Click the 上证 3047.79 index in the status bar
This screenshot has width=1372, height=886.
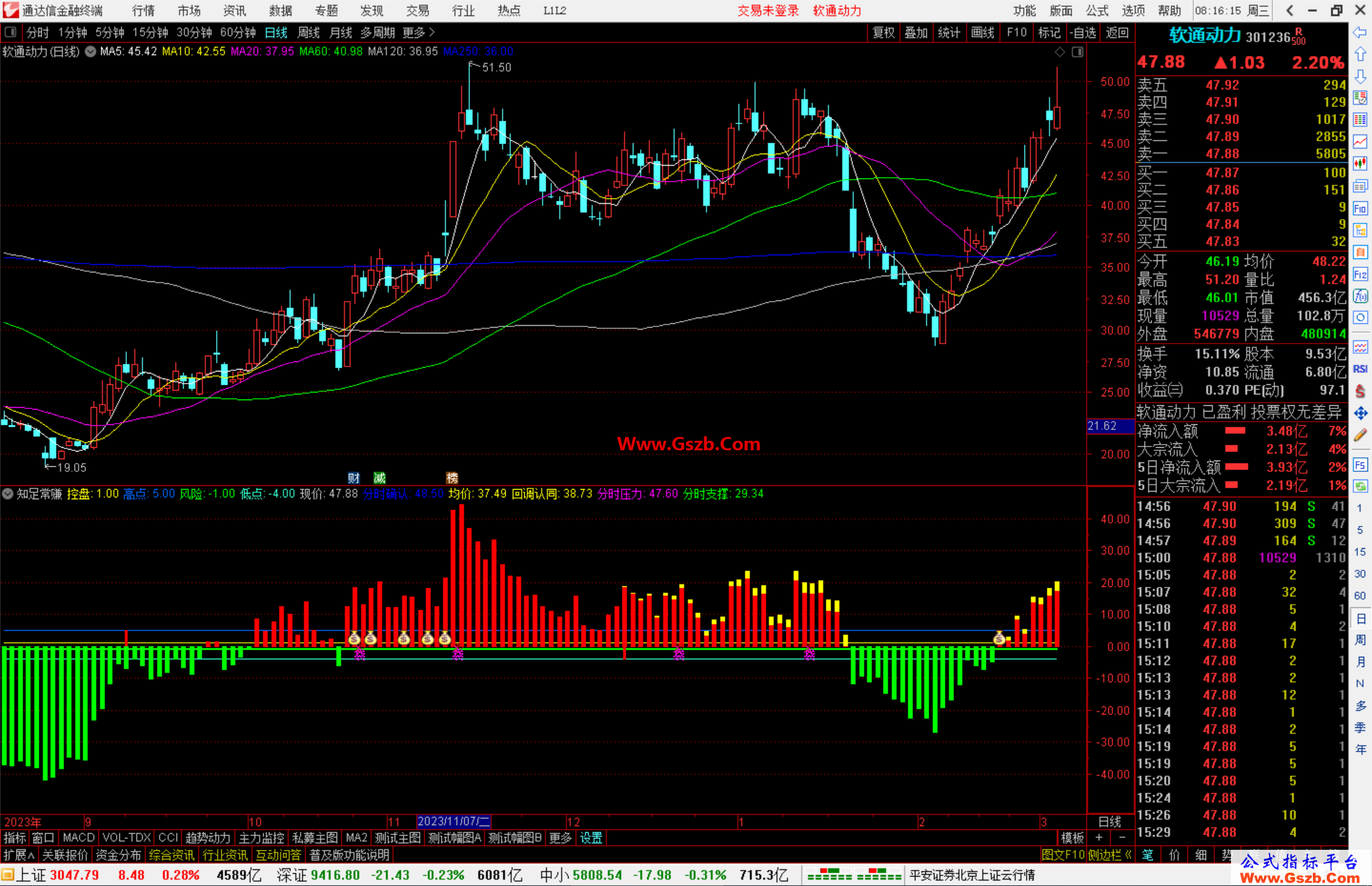pos(57,875)
